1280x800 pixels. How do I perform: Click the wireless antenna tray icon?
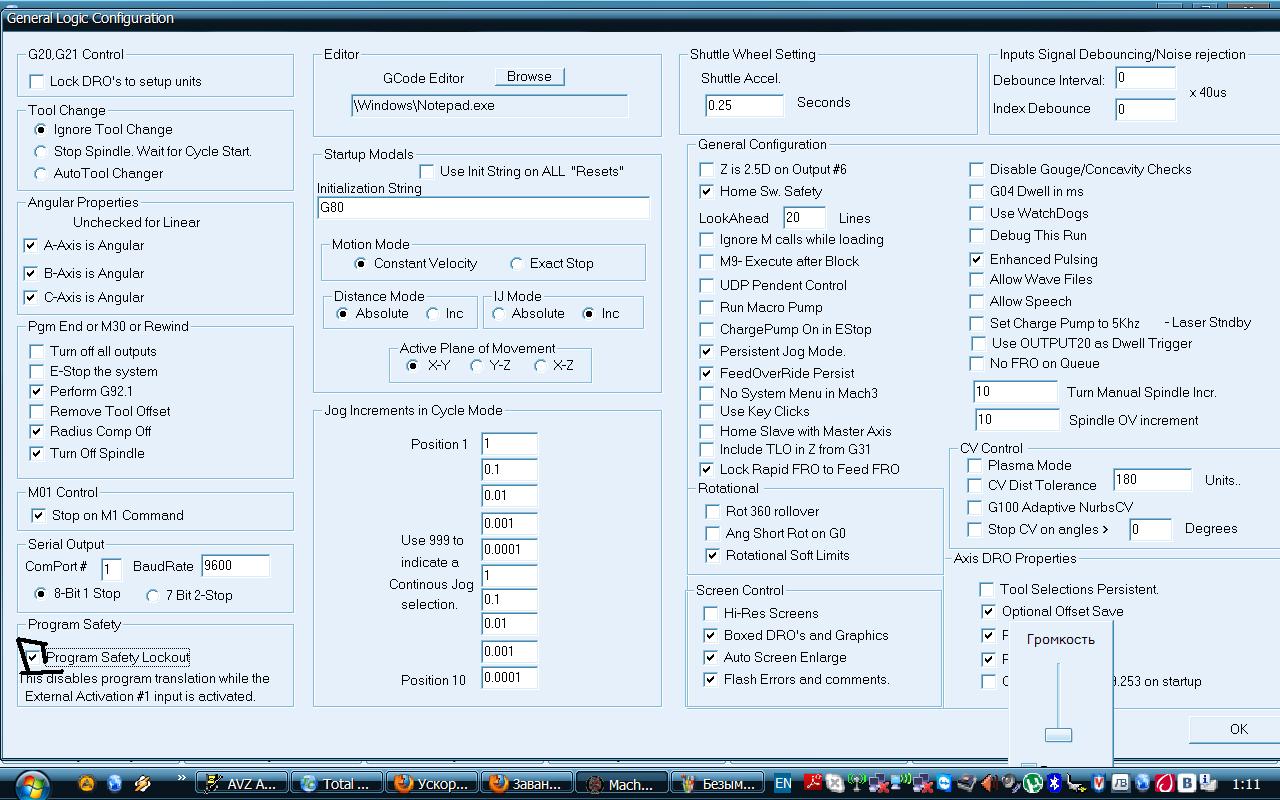pos(858,783)
